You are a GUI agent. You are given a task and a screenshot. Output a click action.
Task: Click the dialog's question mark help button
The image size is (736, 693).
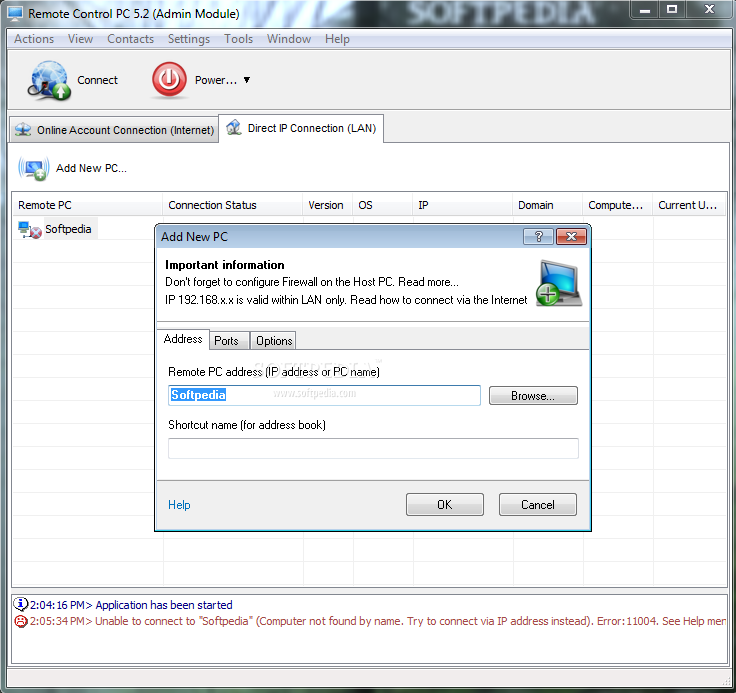tap(538, 237)
